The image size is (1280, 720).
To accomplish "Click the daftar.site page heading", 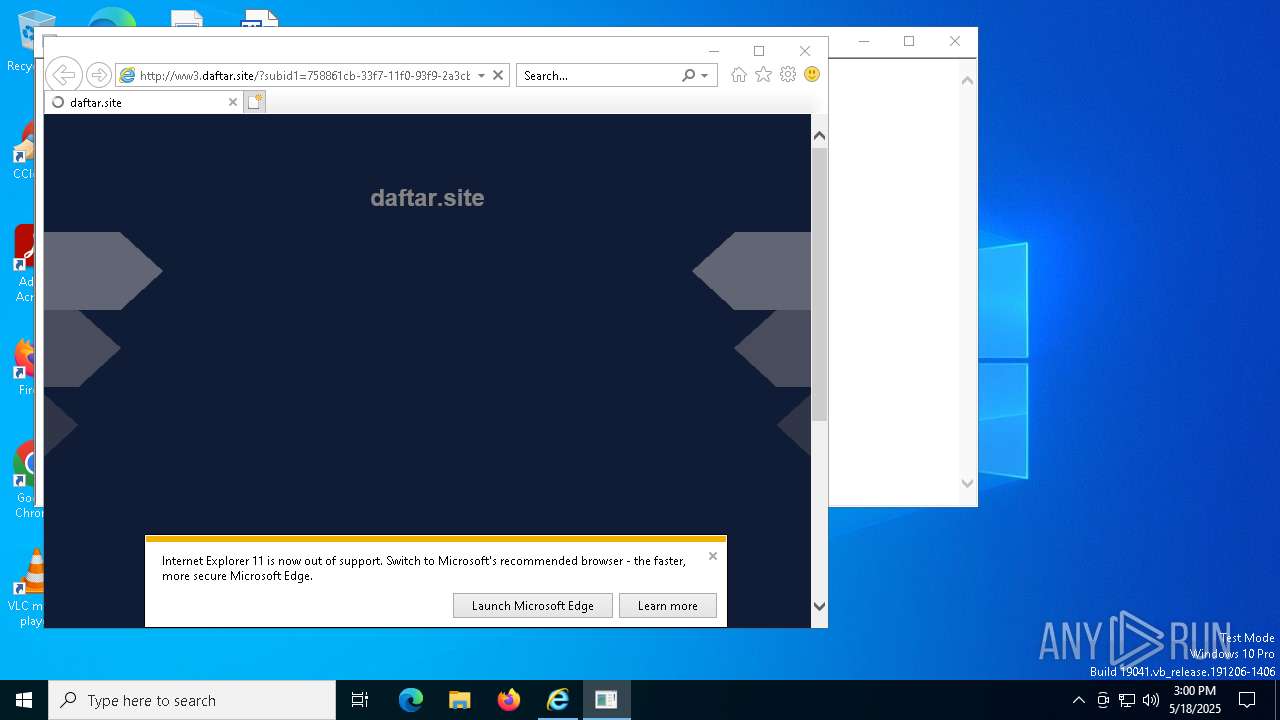I will pos(427,198).
